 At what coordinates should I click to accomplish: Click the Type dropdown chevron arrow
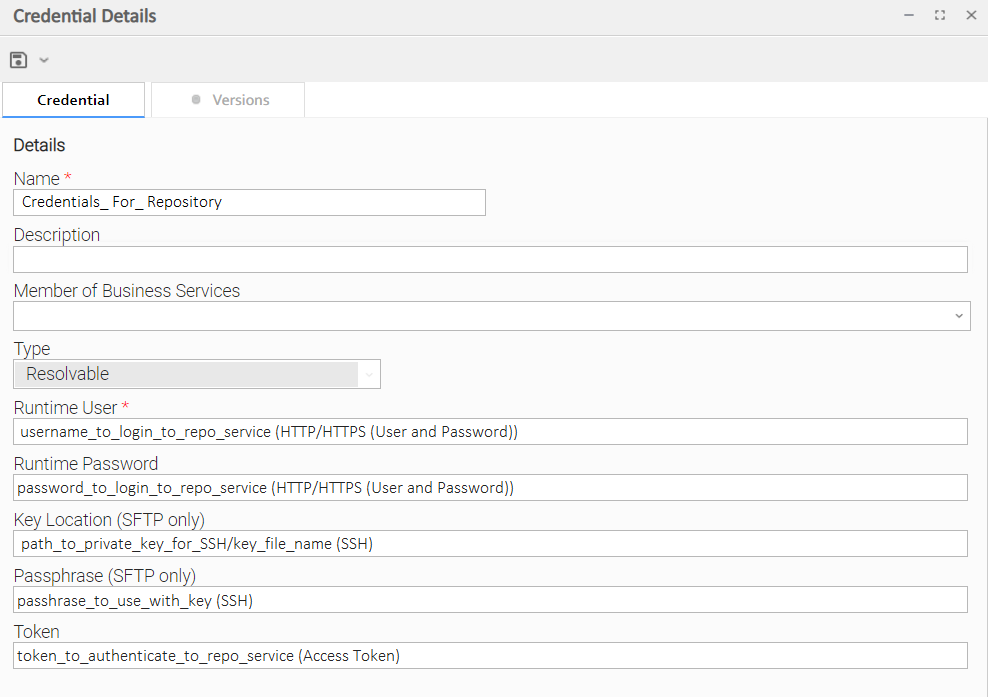369,375
